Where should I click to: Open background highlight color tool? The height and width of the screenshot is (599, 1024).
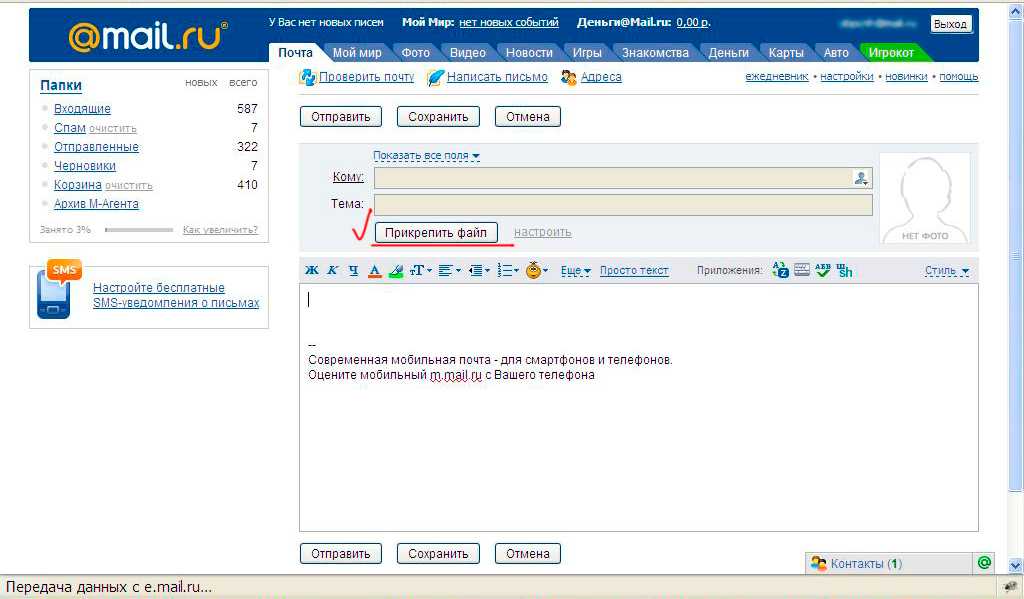(396, 270)
